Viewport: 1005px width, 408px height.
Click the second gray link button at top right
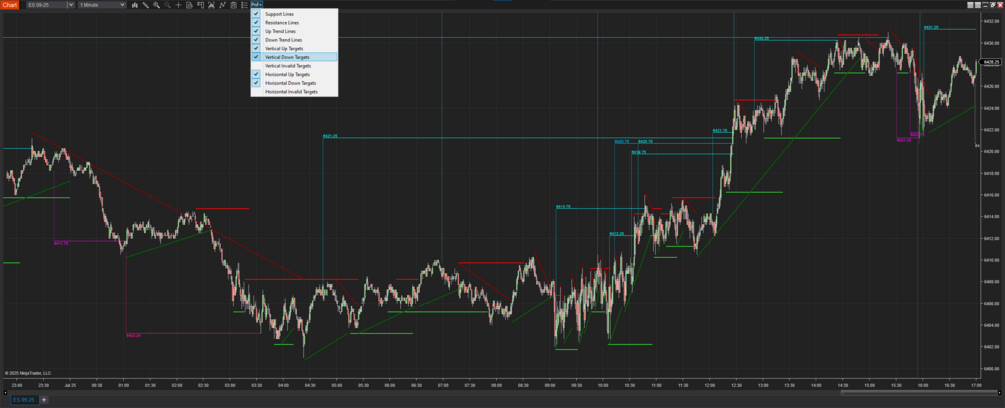click(x=978, y=5)
